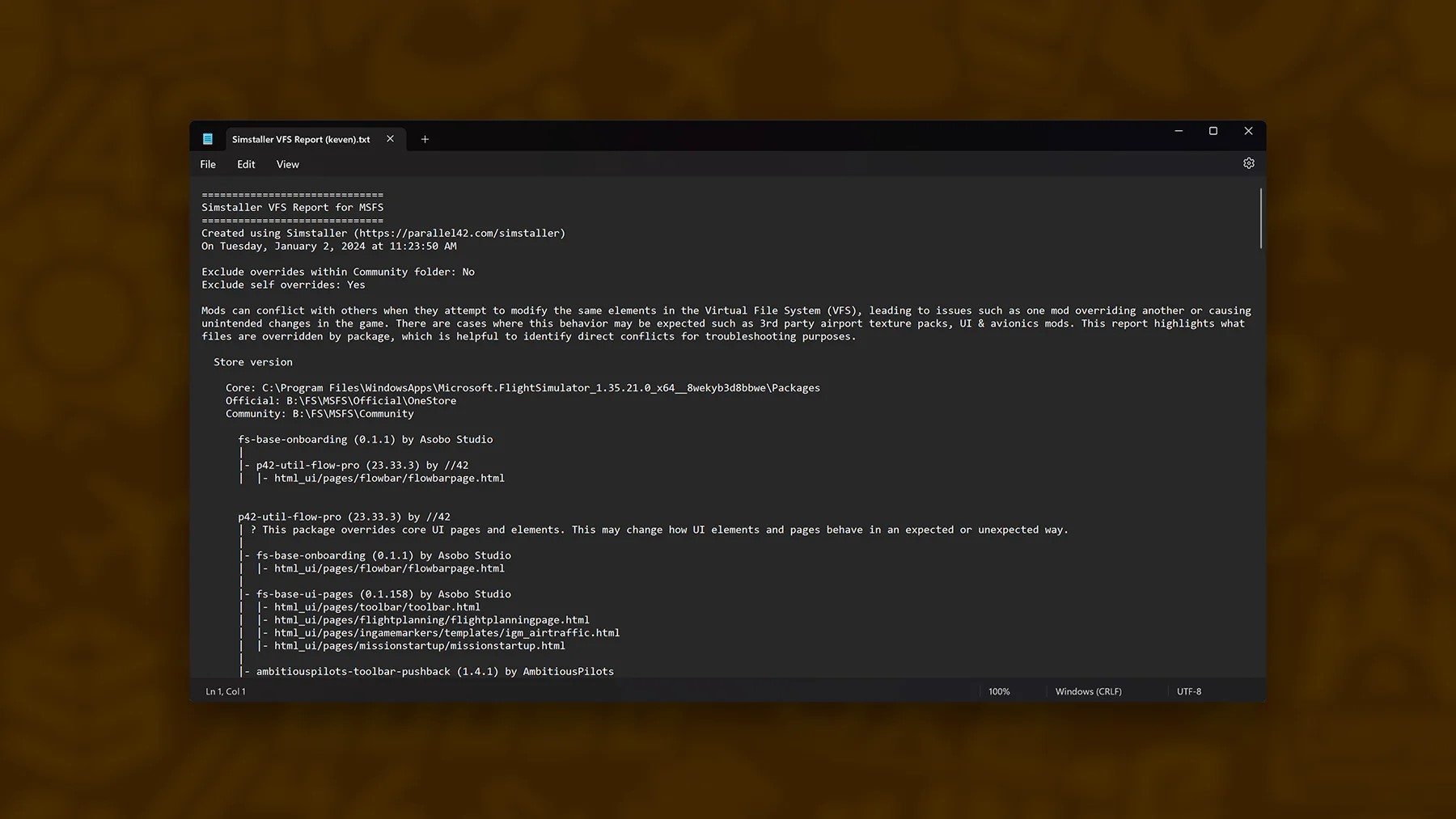Click Windows (CRLF) line-ending indicator
1456x819 pixels.
(x=1088, y=691)
